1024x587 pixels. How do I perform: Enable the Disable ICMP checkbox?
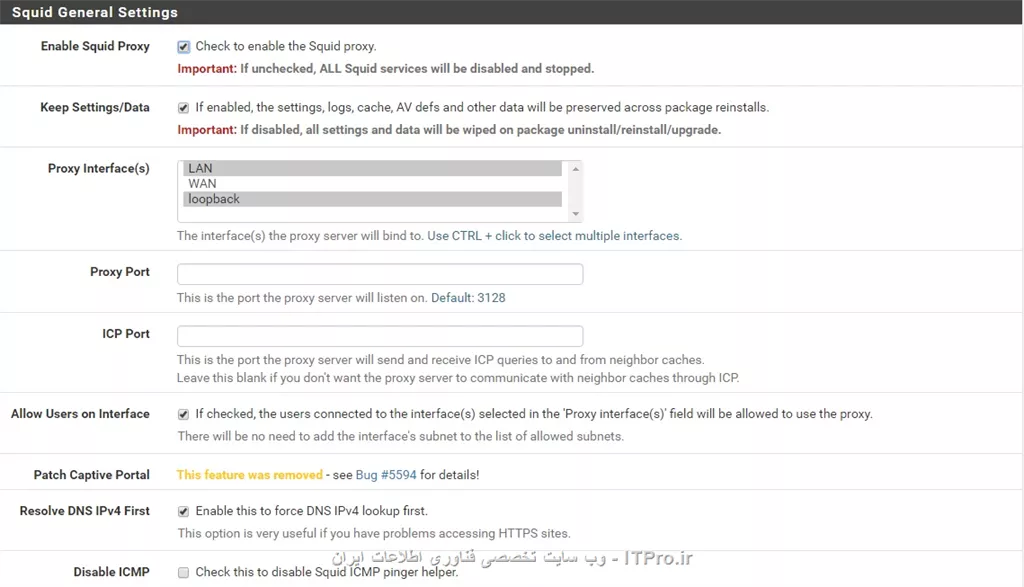point(184,573)
